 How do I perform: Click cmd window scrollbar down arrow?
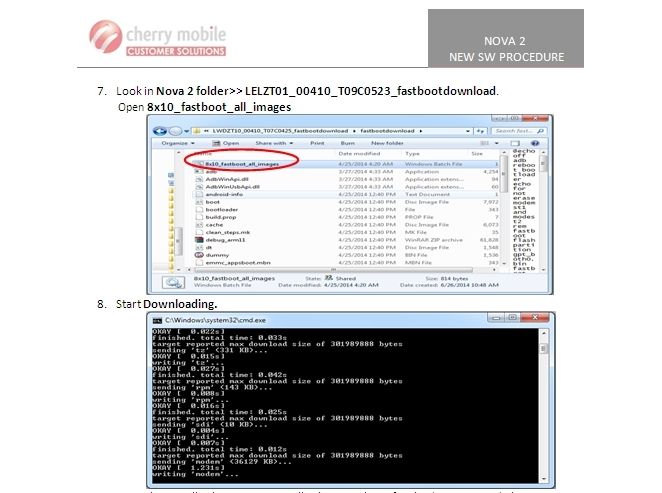click(x=543, y=479)
